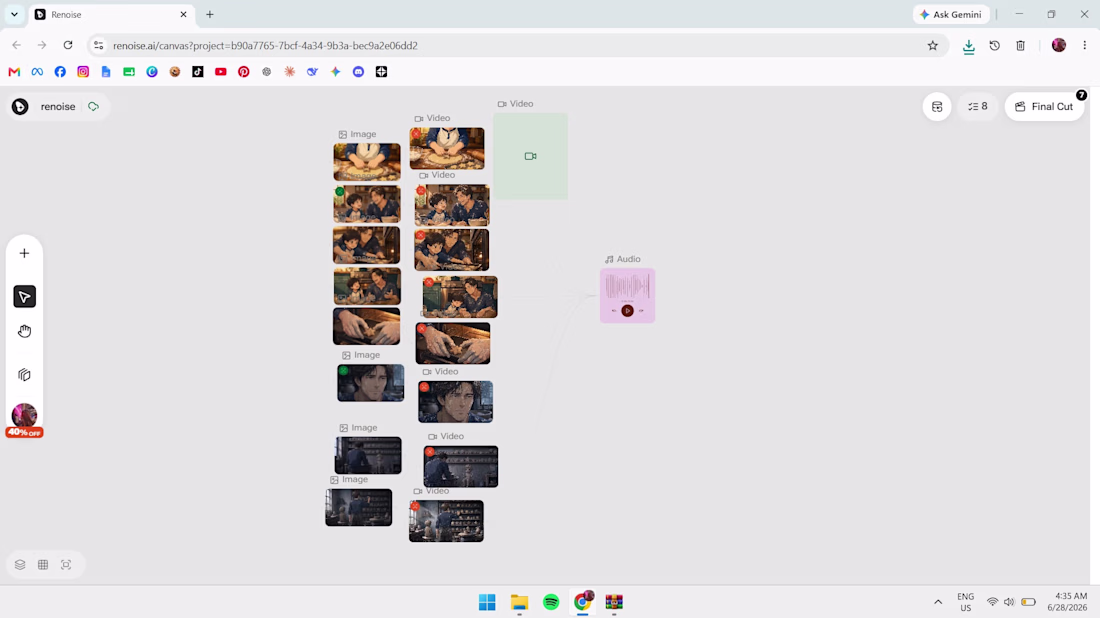Click green status dot on face image
Image resolution: width=1100 pixels, height=618 pixels.
coord(343,370)
